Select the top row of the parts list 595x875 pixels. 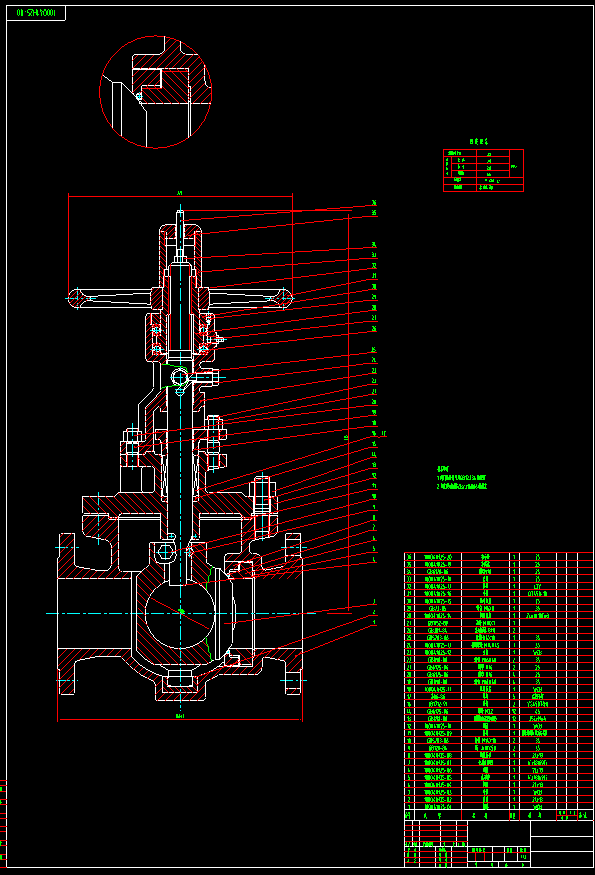[499, 556]
